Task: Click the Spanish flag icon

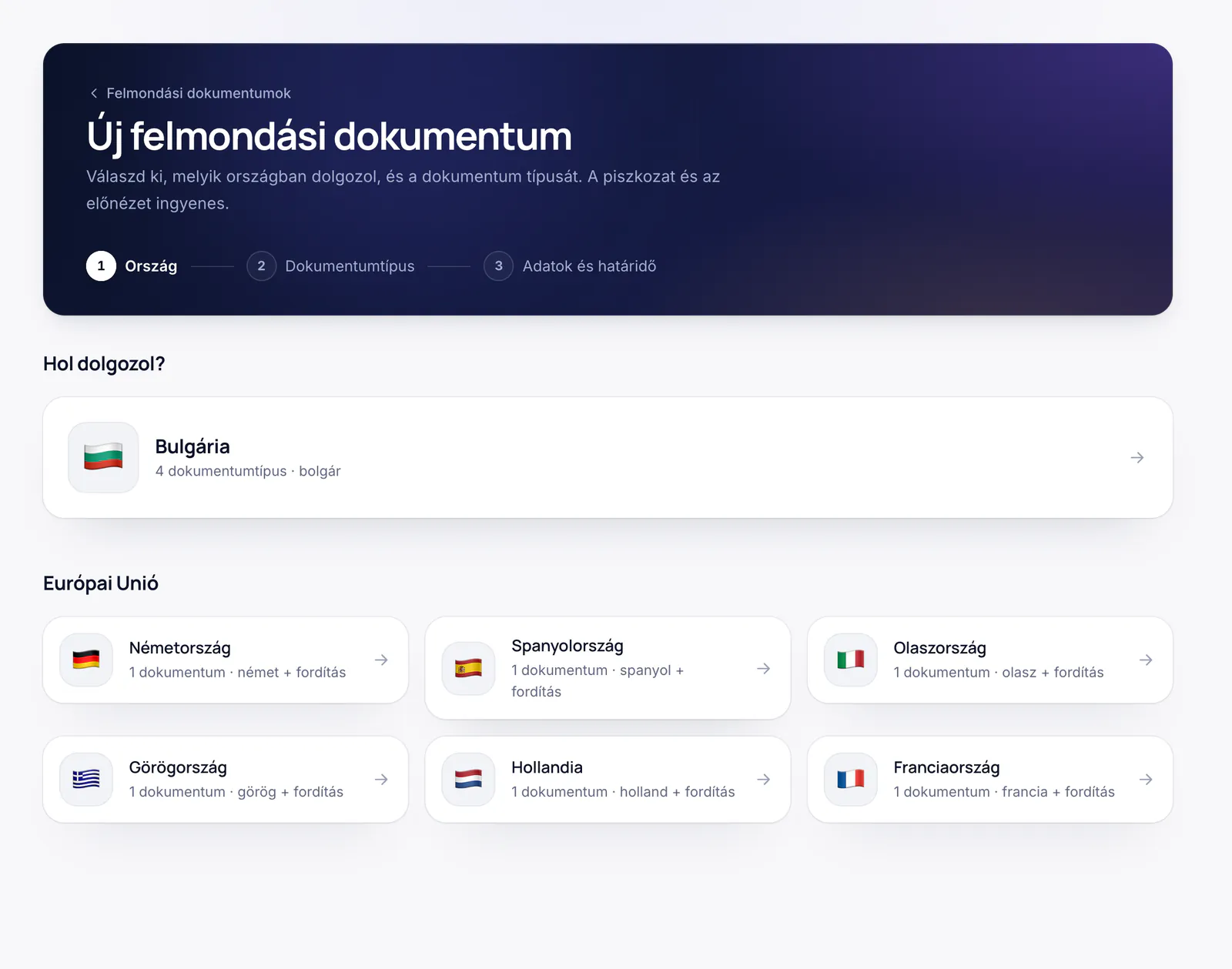Action: coord(468,668)
